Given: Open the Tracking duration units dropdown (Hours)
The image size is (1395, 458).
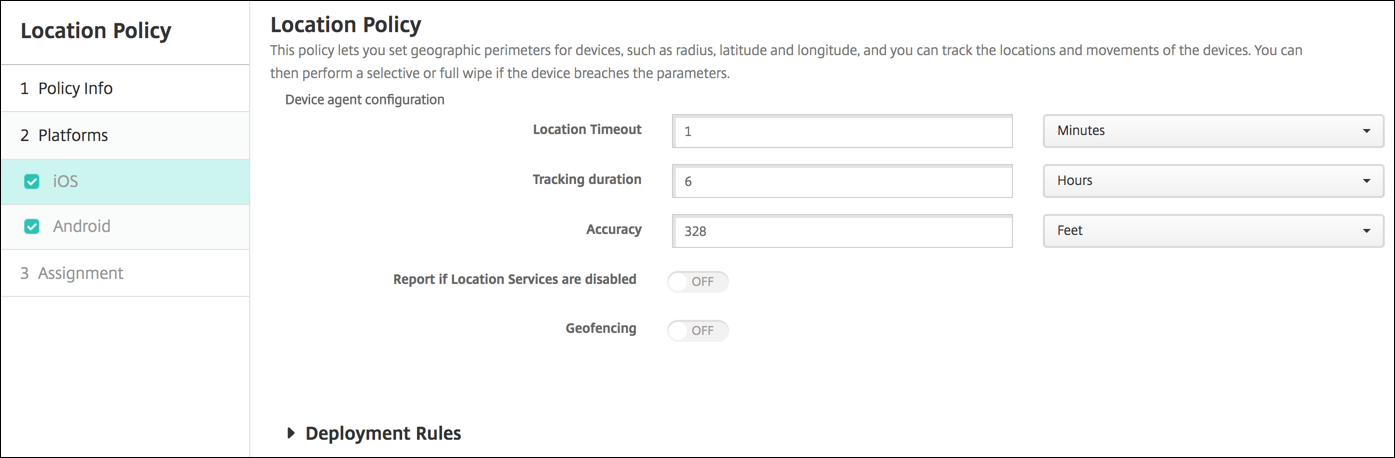Looking at the screenshot, I should coord(1212,181).
